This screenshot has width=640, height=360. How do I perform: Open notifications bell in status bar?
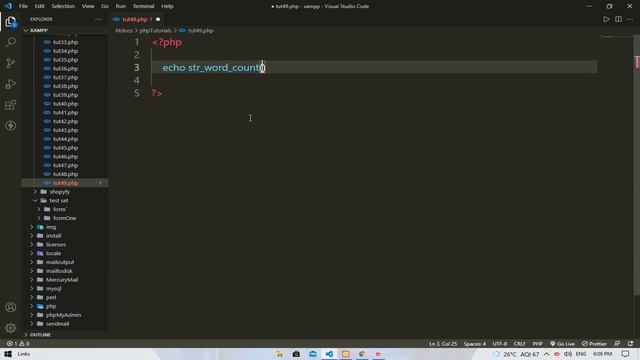(631, 344)
